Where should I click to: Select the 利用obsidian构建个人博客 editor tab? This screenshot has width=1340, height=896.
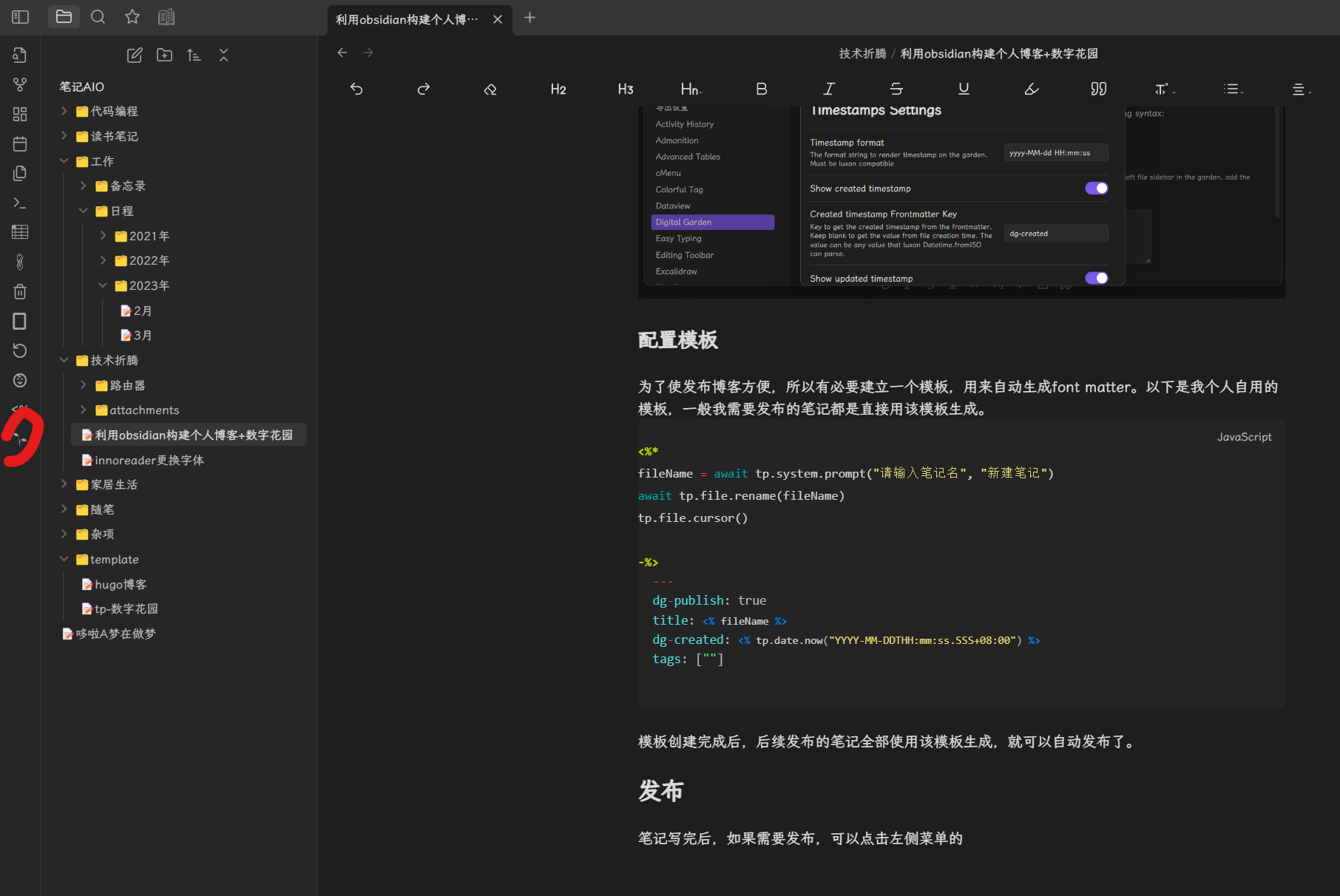407,19
